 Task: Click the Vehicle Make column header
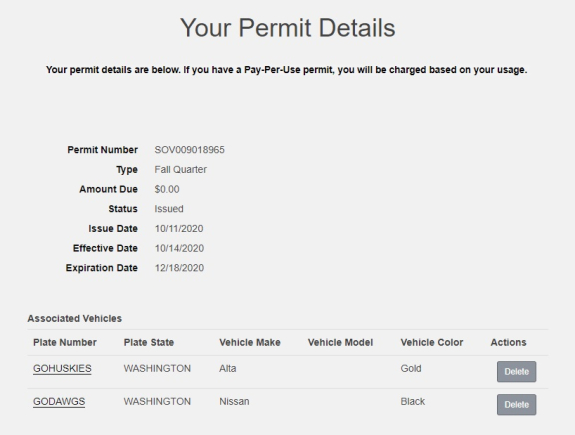[x=250, y=342]
